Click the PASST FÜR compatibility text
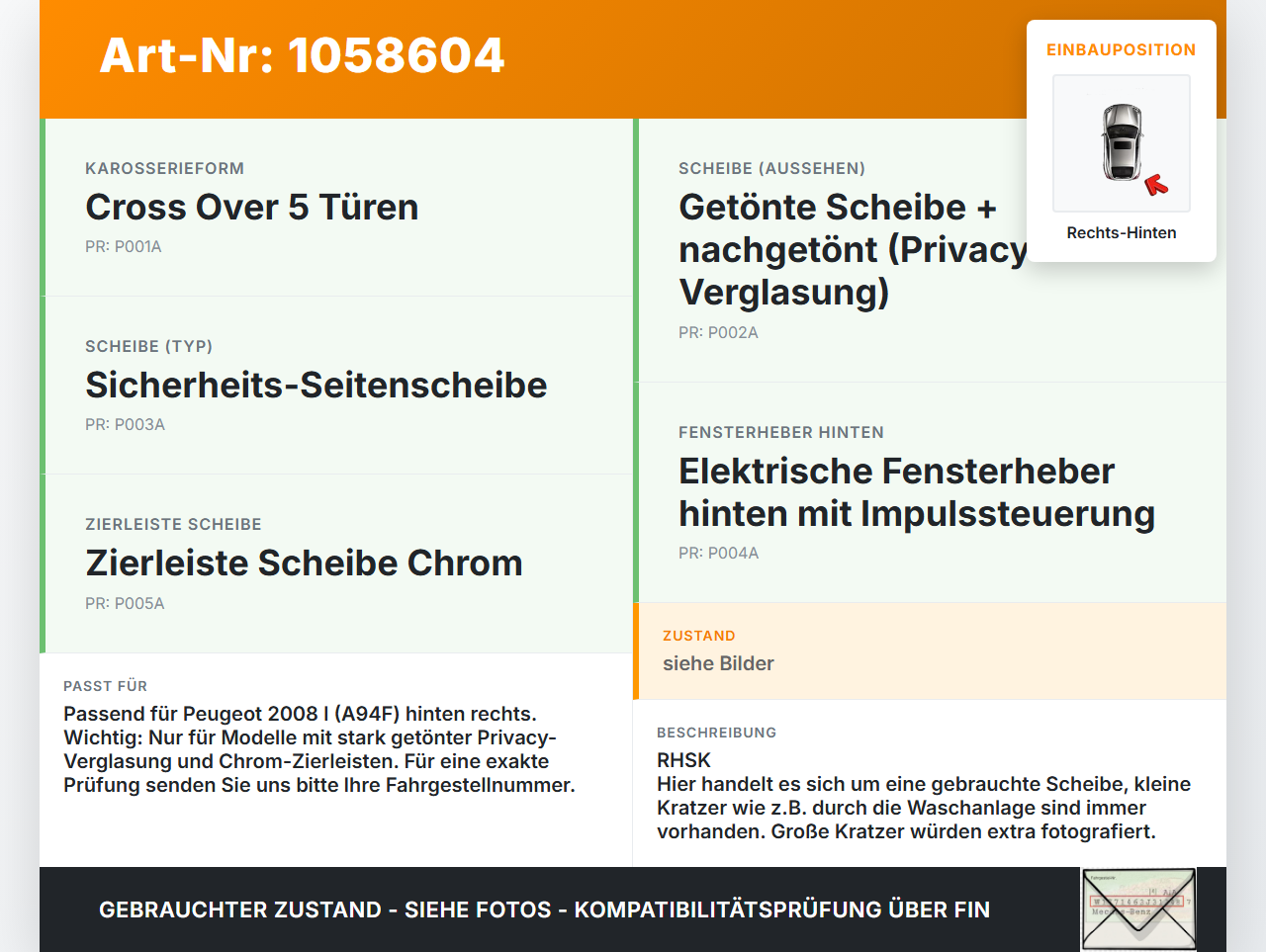Viewport: 1266px width, 952px height. coord(319,749)
